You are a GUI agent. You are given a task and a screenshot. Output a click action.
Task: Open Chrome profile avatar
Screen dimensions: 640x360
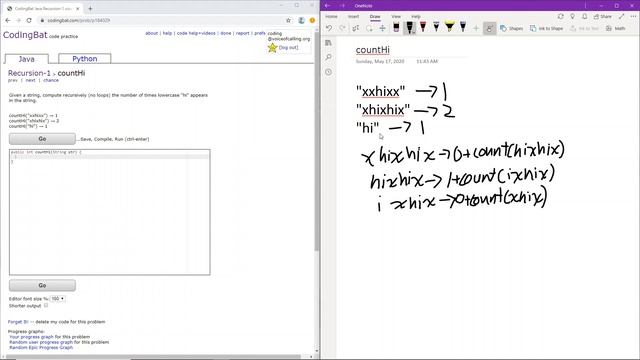[302, 20]
